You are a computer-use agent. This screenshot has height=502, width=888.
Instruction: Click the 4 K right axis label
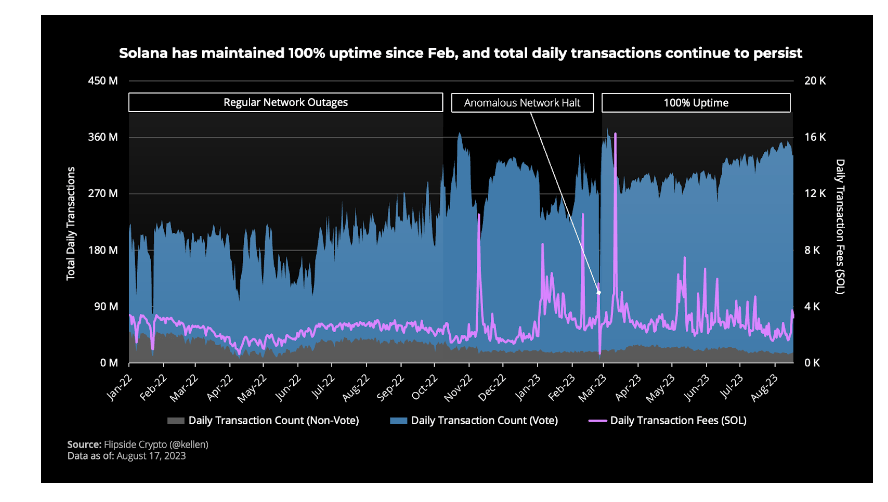click(812, 307)
